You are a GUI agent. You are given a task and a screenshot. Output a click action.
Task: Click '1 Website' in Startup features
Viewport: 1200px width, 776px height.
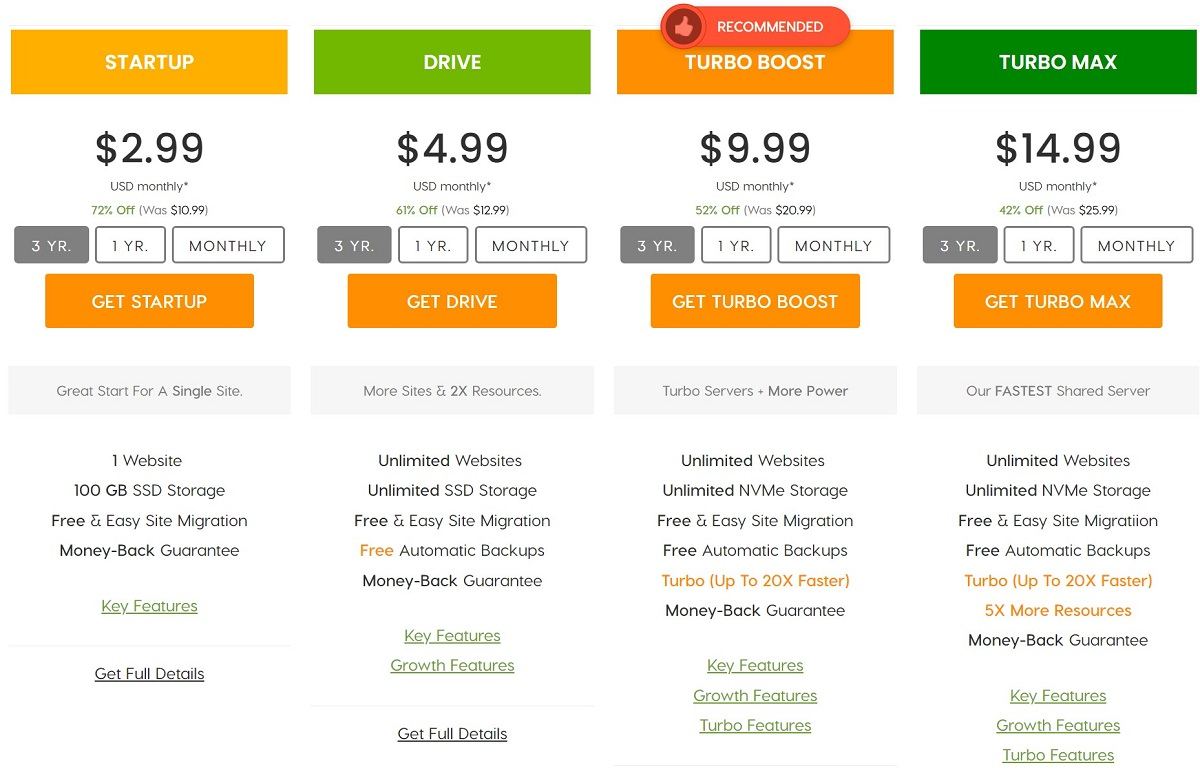pos(147,461)
